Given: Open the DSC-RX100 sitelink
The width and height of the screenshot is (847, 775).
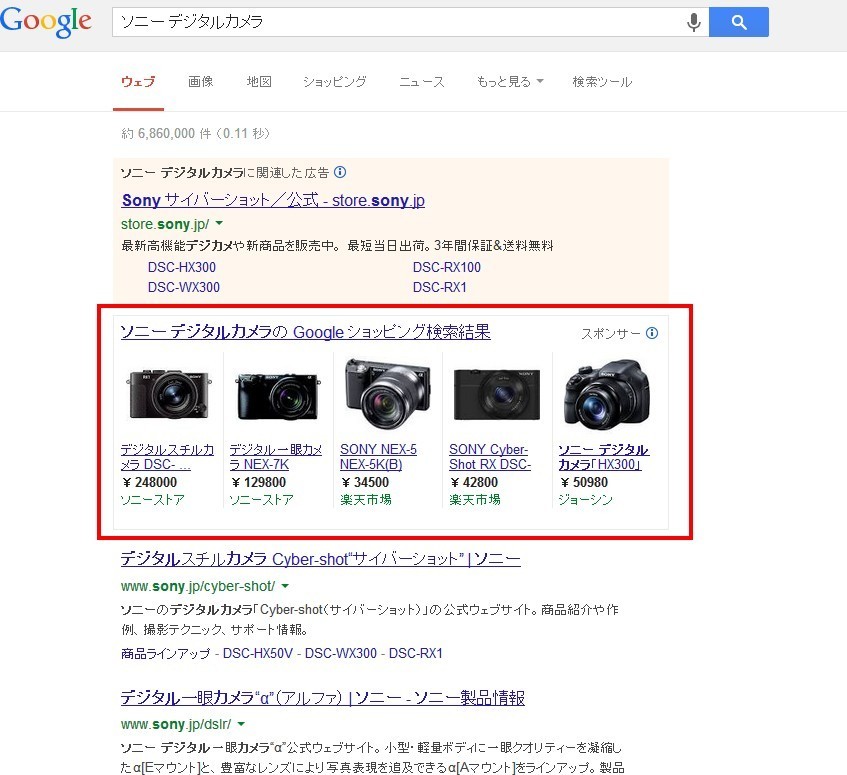Looking at the screenshot, I should (447, 267).
